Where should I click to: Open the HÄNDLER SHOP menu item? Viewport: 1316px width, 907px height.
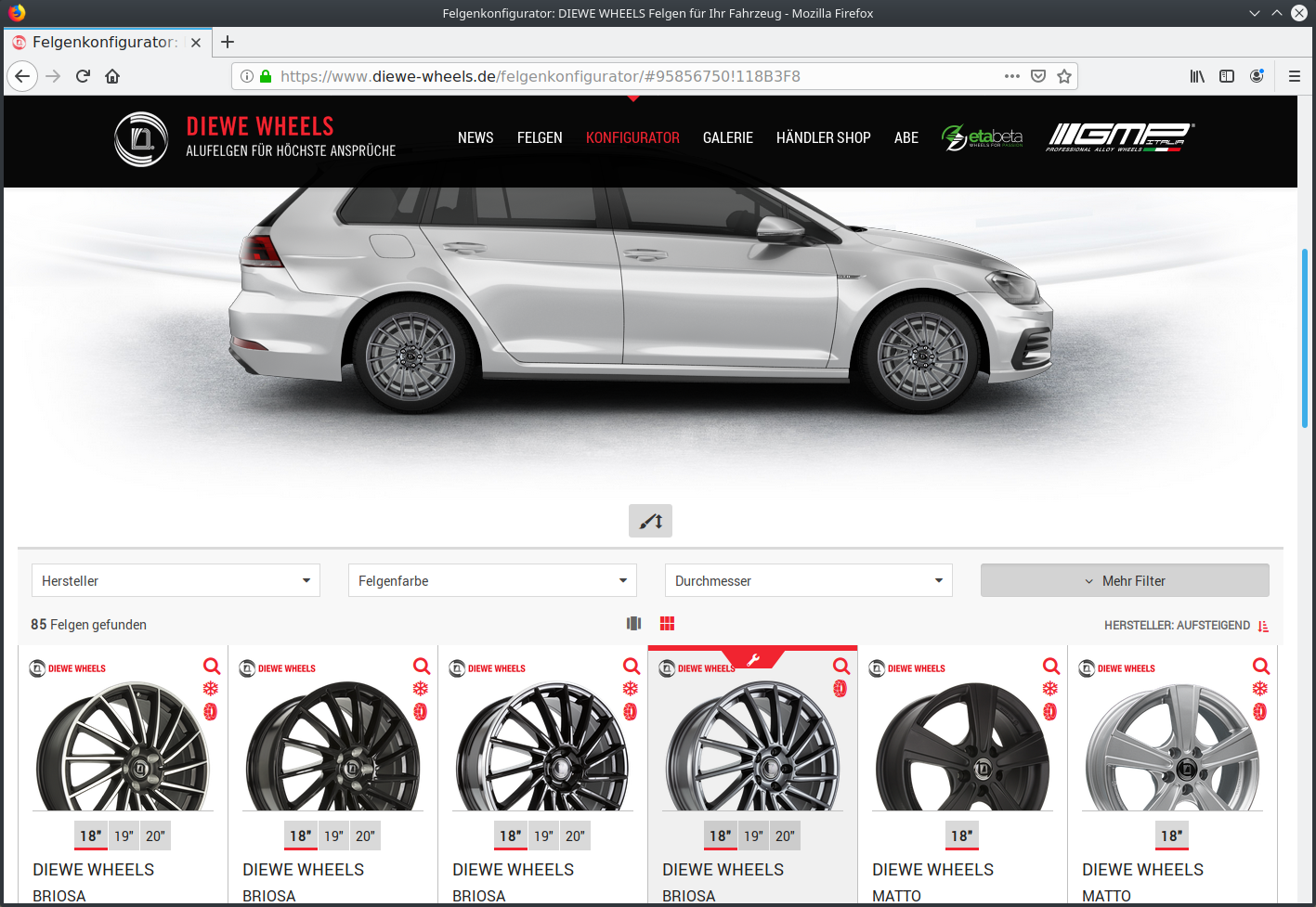pos(824,137)
